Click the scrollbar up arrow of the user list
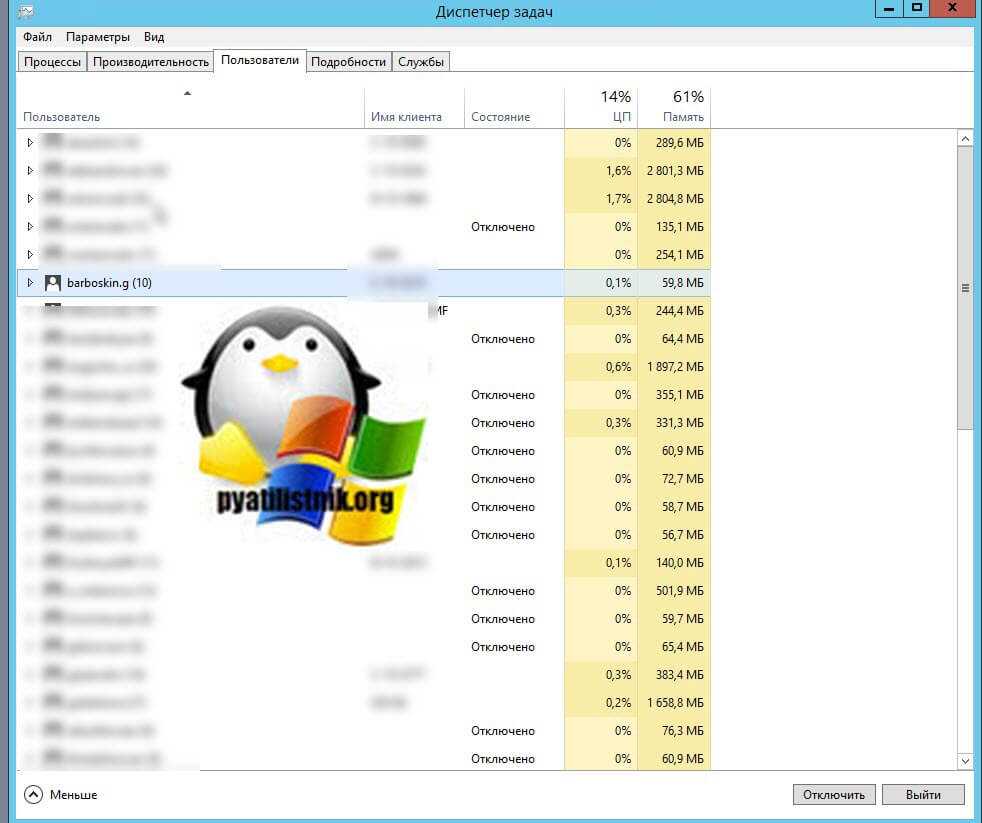This screenshot has width=982, height=823. 965,138
